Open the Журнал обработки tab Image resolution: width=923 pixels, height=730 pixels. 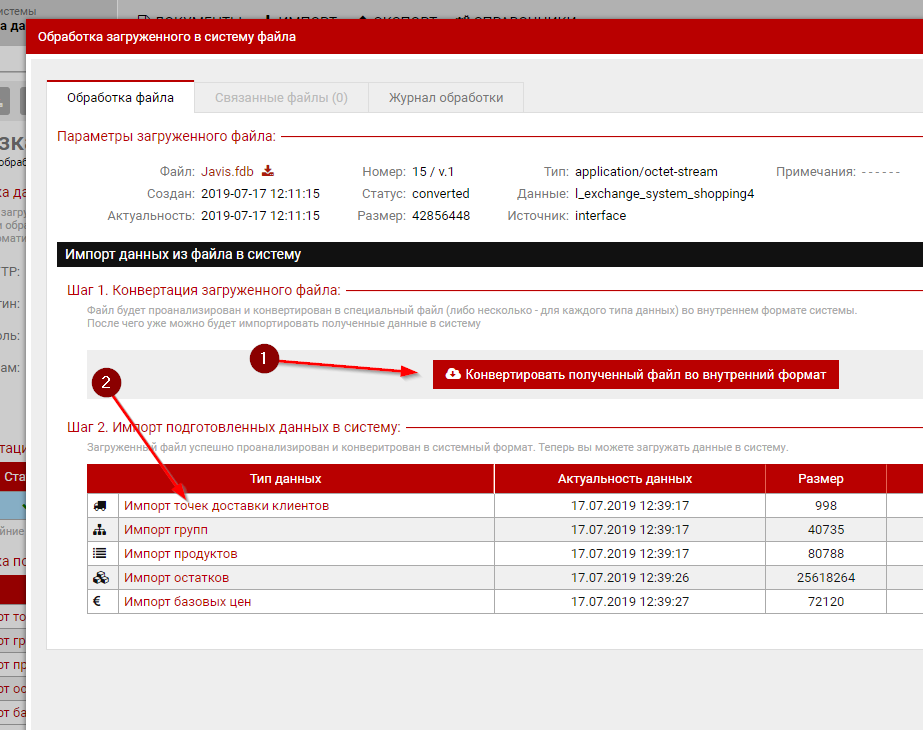(445, 98)
